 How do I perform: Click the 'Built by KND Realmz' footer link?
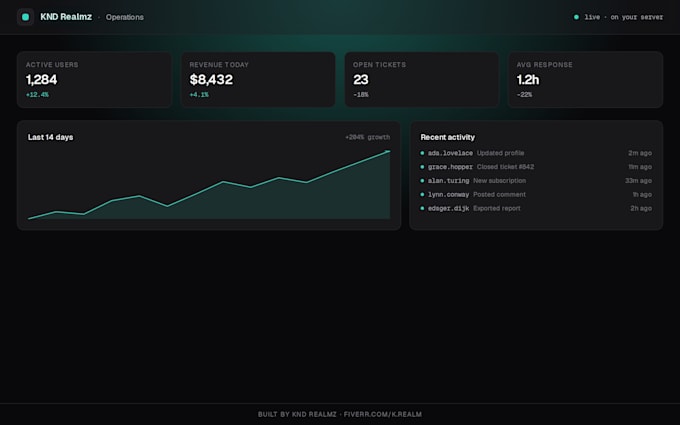(x=340, y=415)
